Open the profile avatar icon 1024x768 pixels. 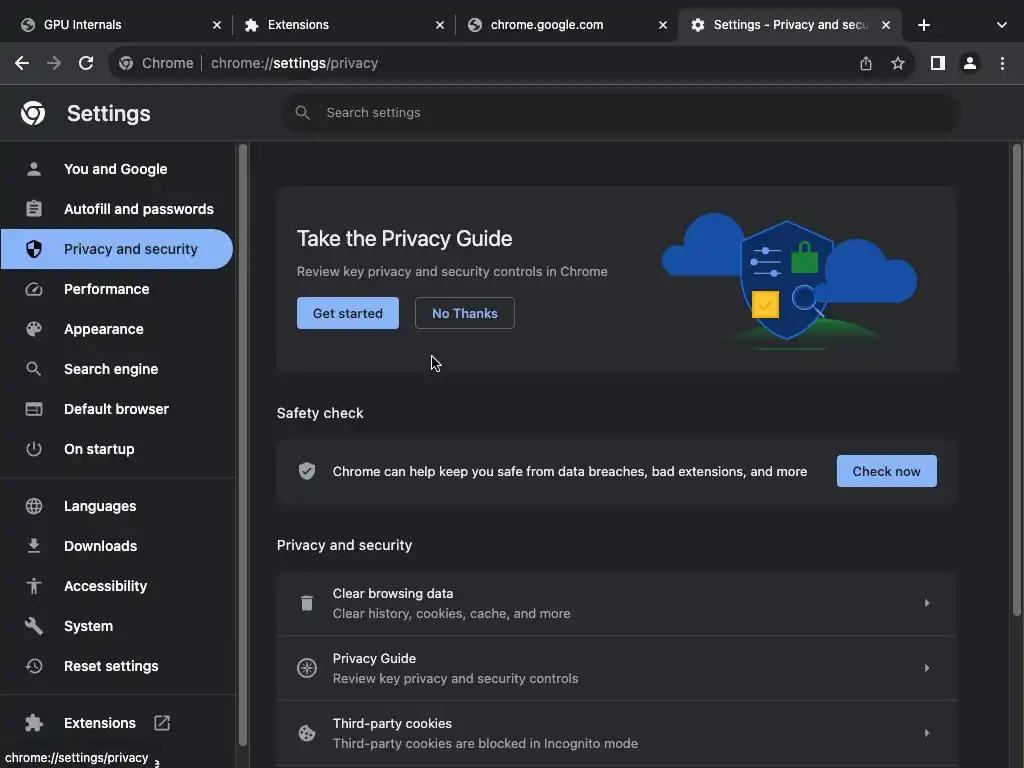point(969,63)
